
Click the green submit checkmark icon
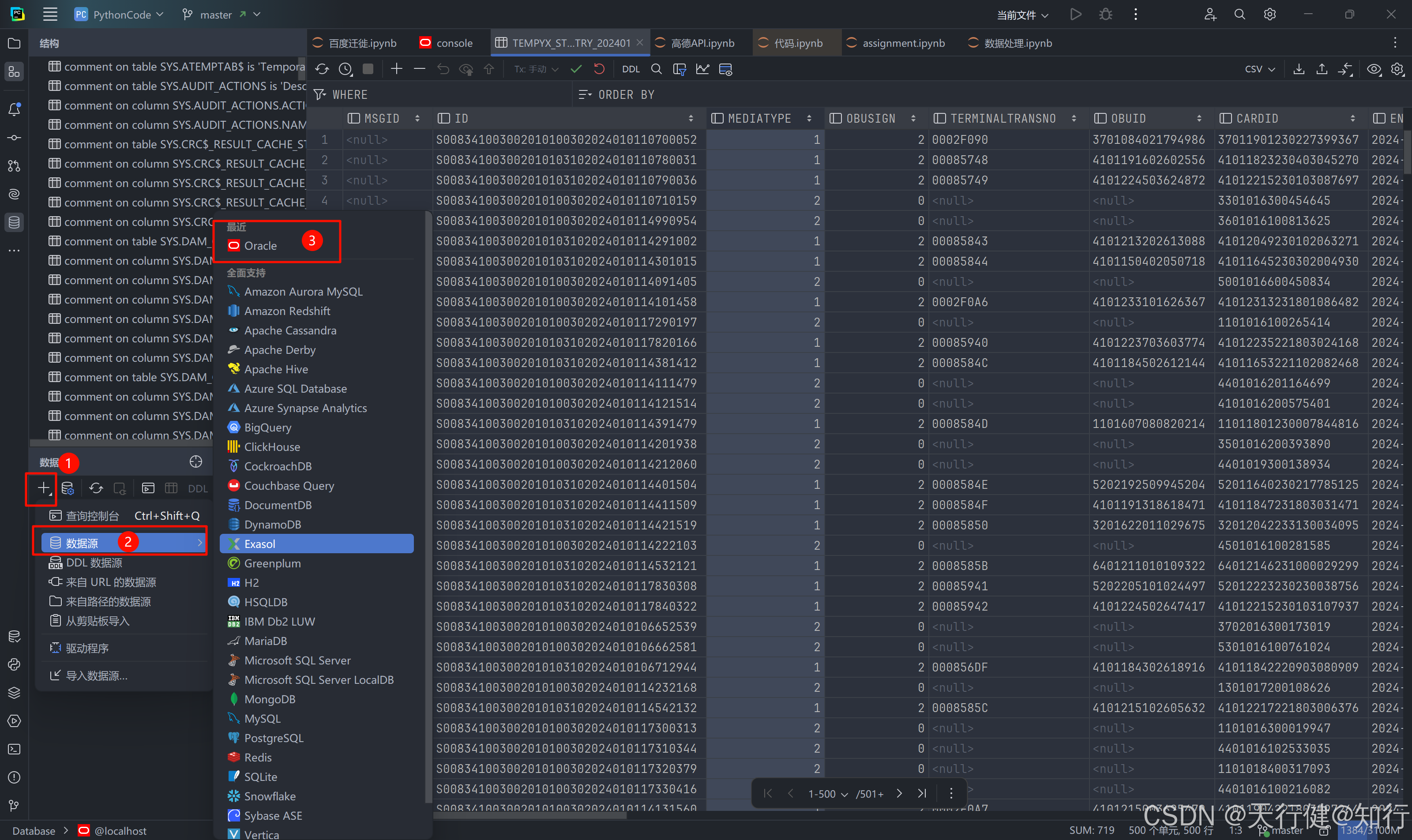(576, 69)
